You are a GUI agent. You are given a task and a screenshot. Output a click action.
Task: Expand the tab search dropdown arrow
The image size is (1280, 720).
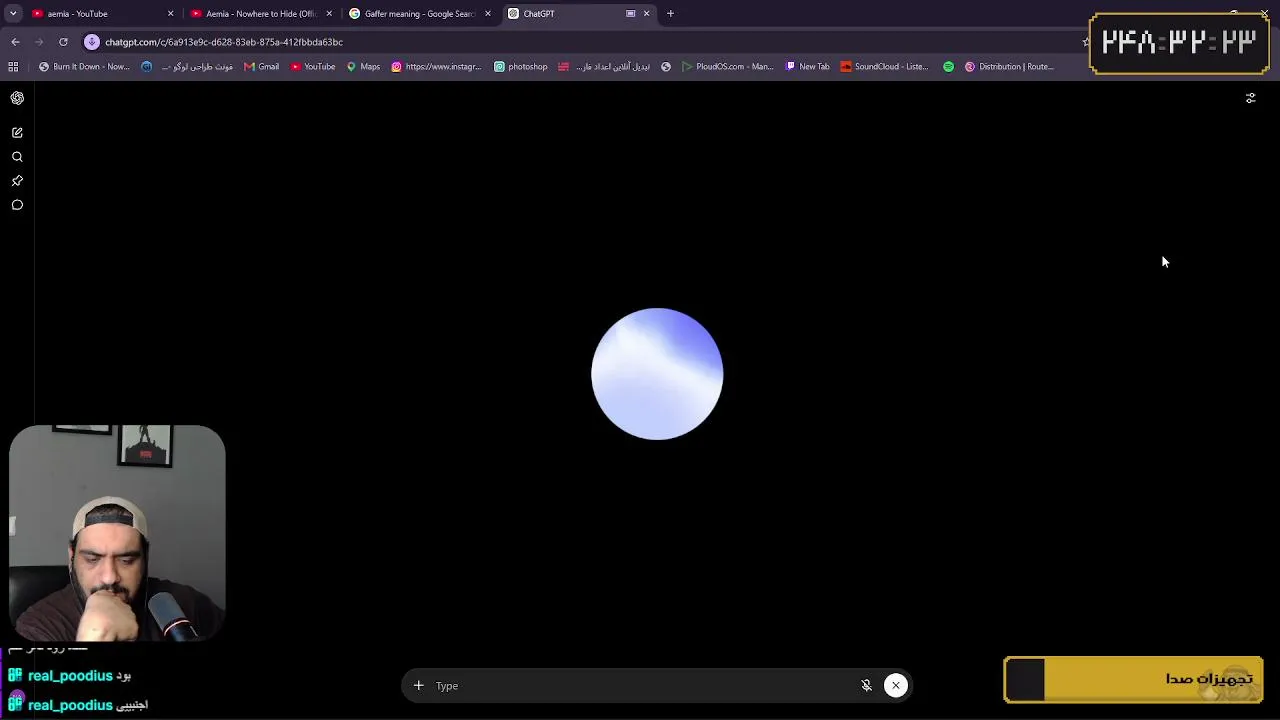tap(13, 14)
